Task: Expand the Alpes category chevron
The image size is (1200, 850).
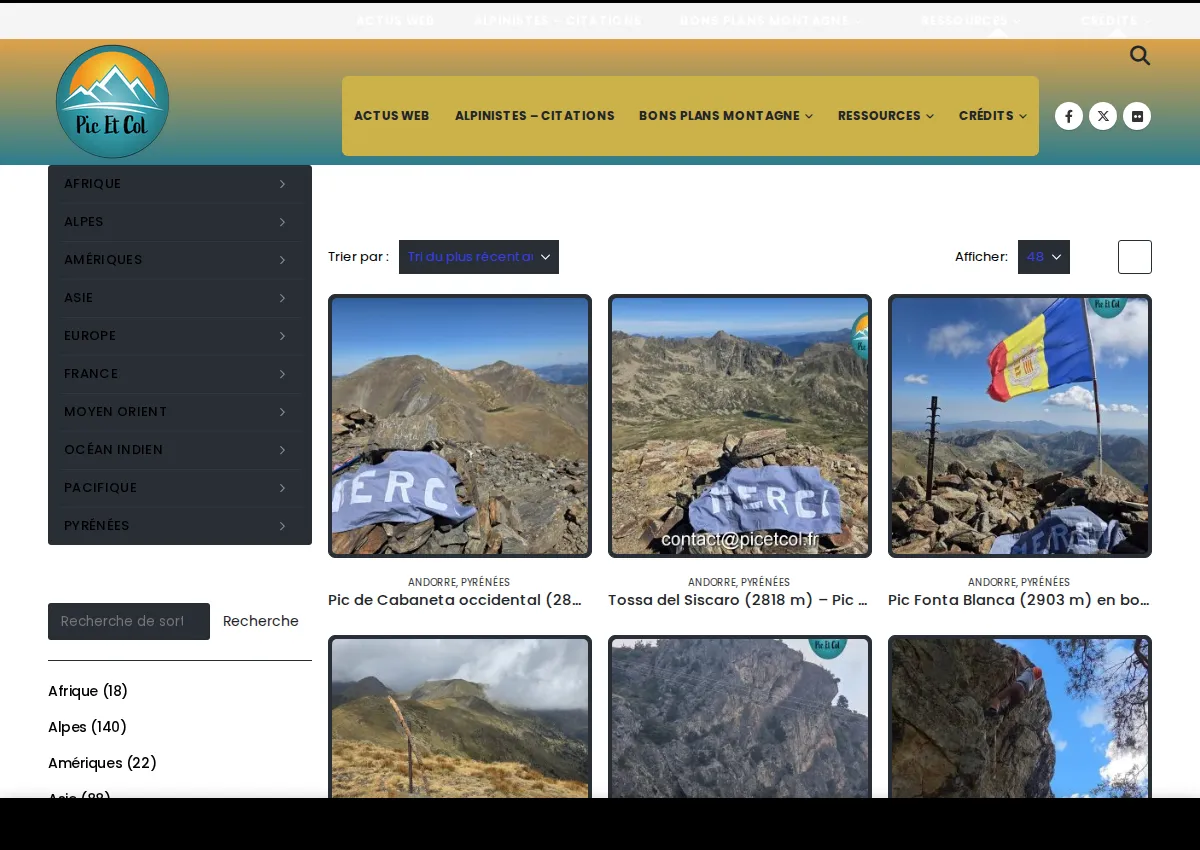Action: point(283,222)
